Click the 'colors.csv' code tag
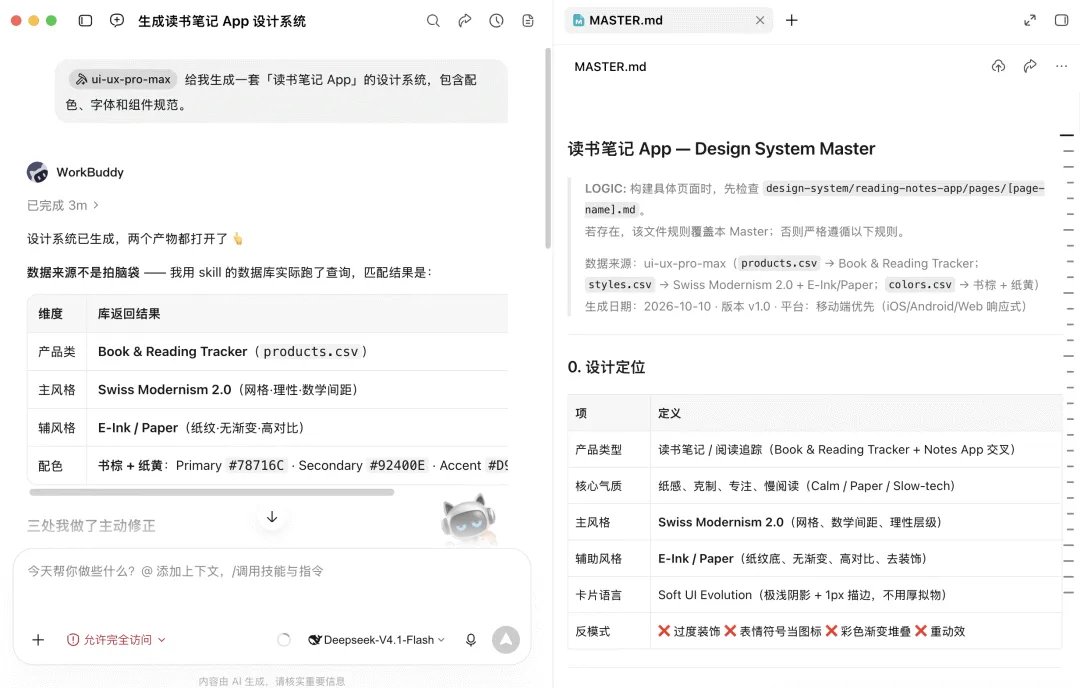The image size is (1080, 688). tap(920, 284)
